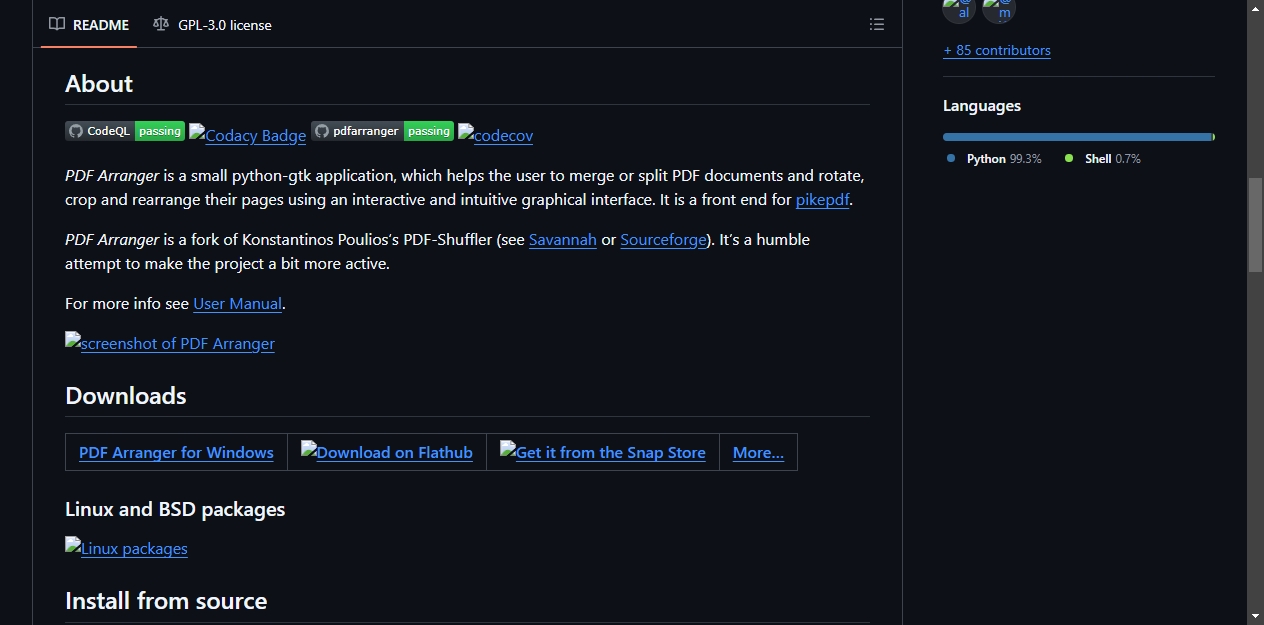
Task: Open the Savannah link
Action: 563,239
